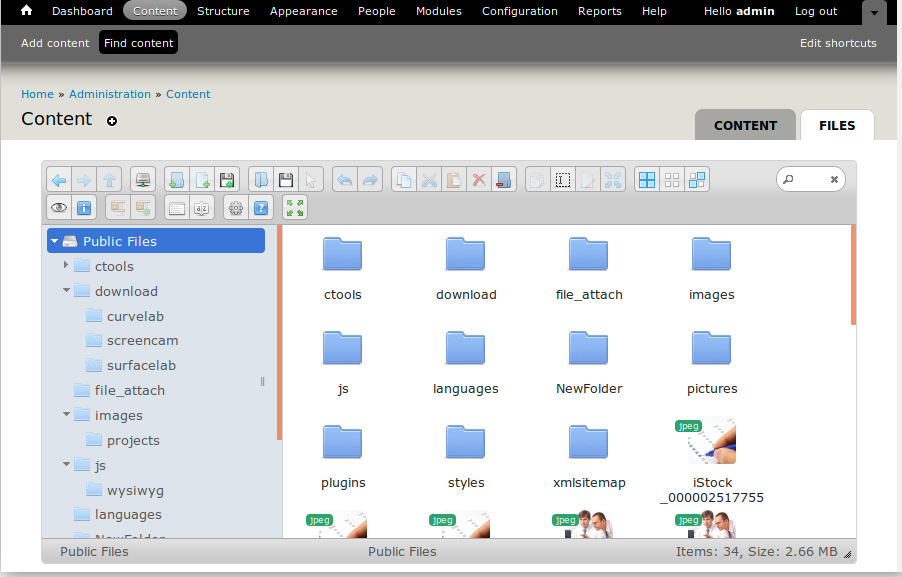
Task: Create a new folder via toolbar icon
Action: tap(177, 180)
